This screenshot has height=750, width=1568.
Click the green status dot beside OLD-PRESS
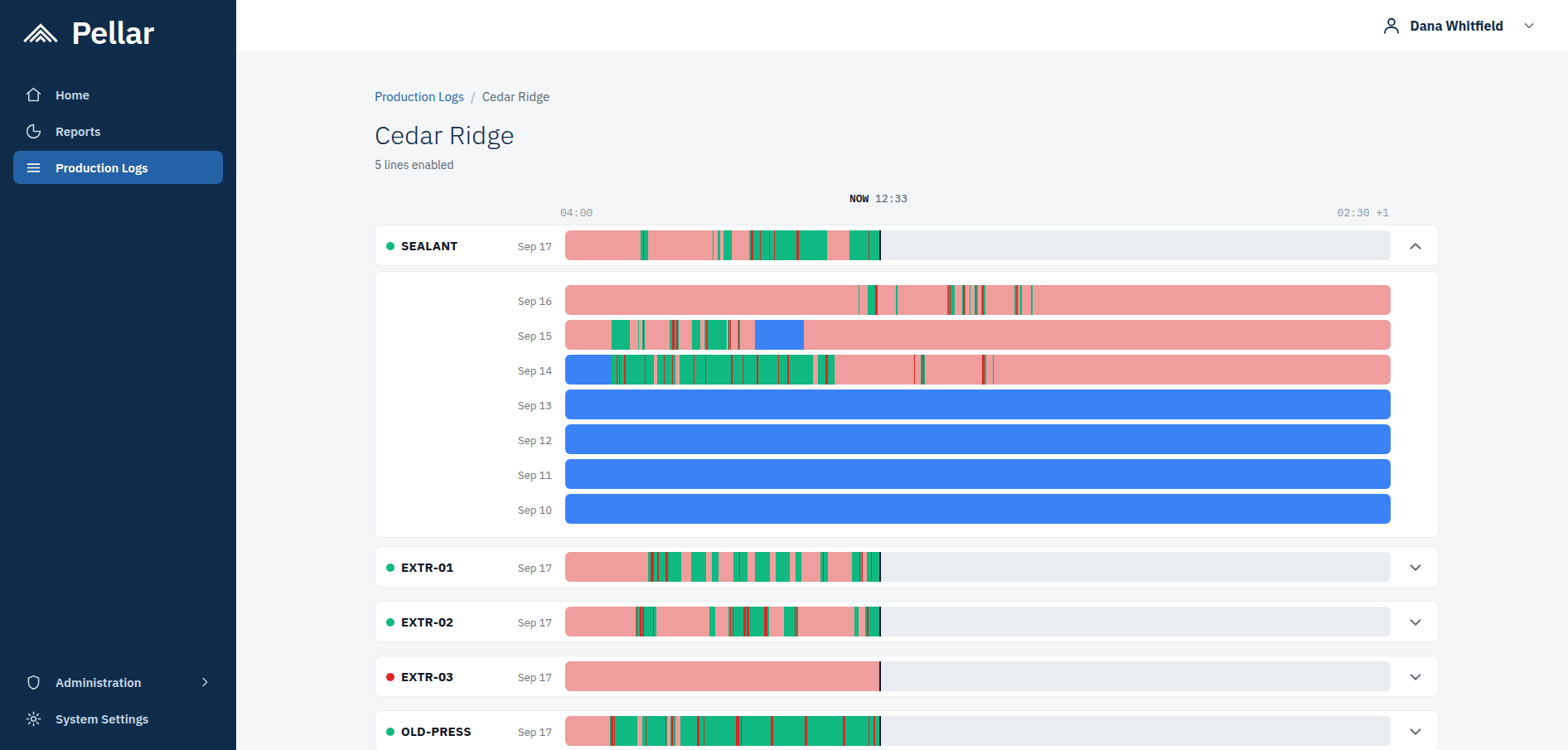click(x=390, y=732)
